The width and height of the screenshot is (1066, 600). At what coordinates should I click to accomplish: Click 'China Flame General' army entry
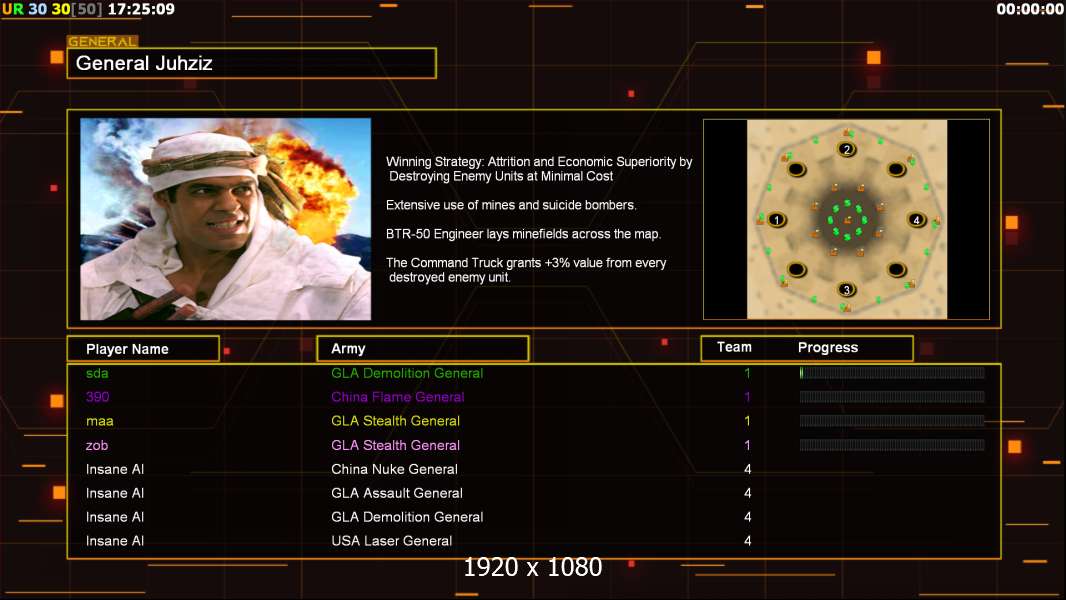pyautogui.click(x=398, y=397)
